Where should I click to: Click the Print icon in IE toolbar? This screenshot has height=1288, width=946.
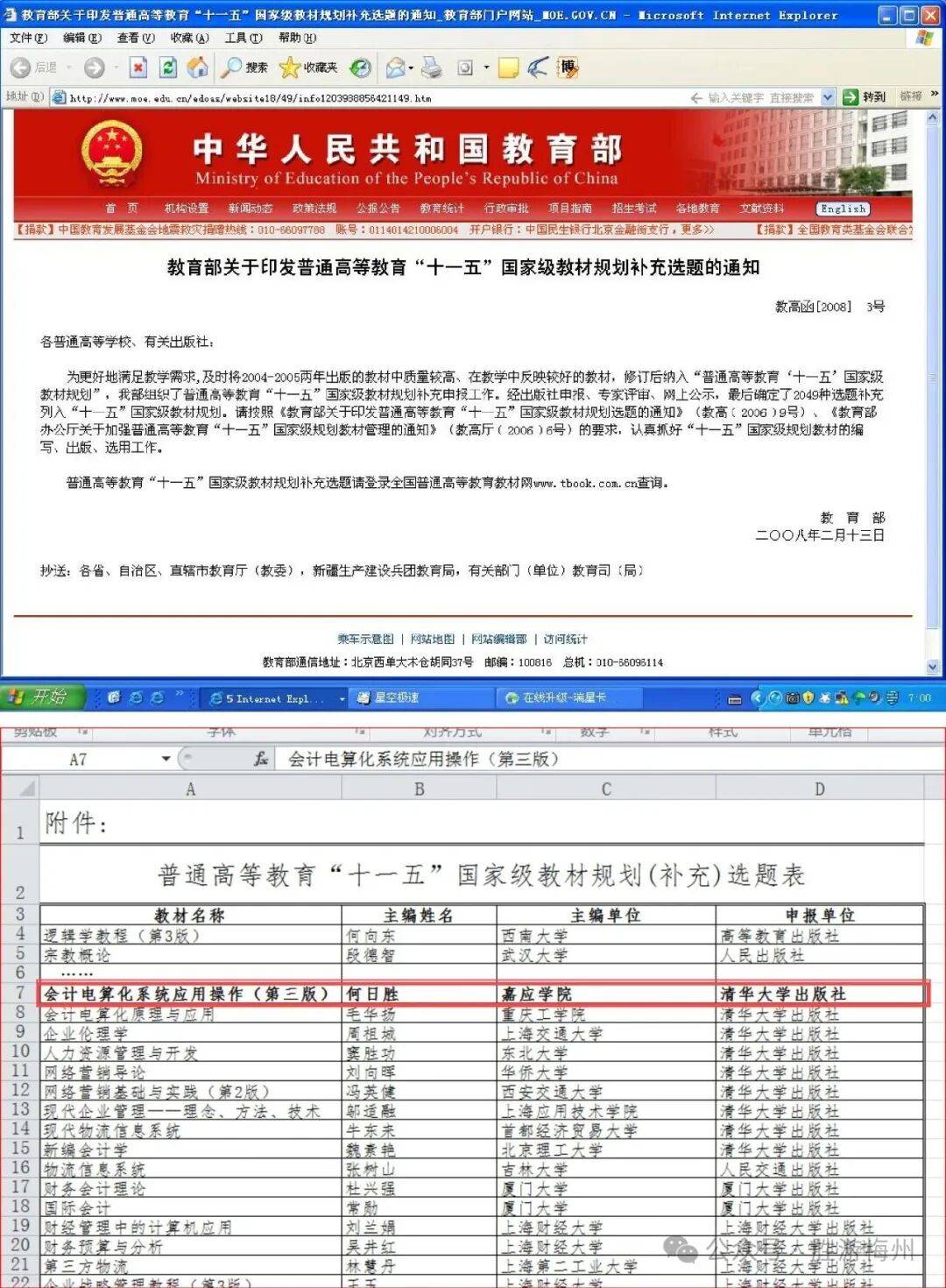click(x=431, y=67)
